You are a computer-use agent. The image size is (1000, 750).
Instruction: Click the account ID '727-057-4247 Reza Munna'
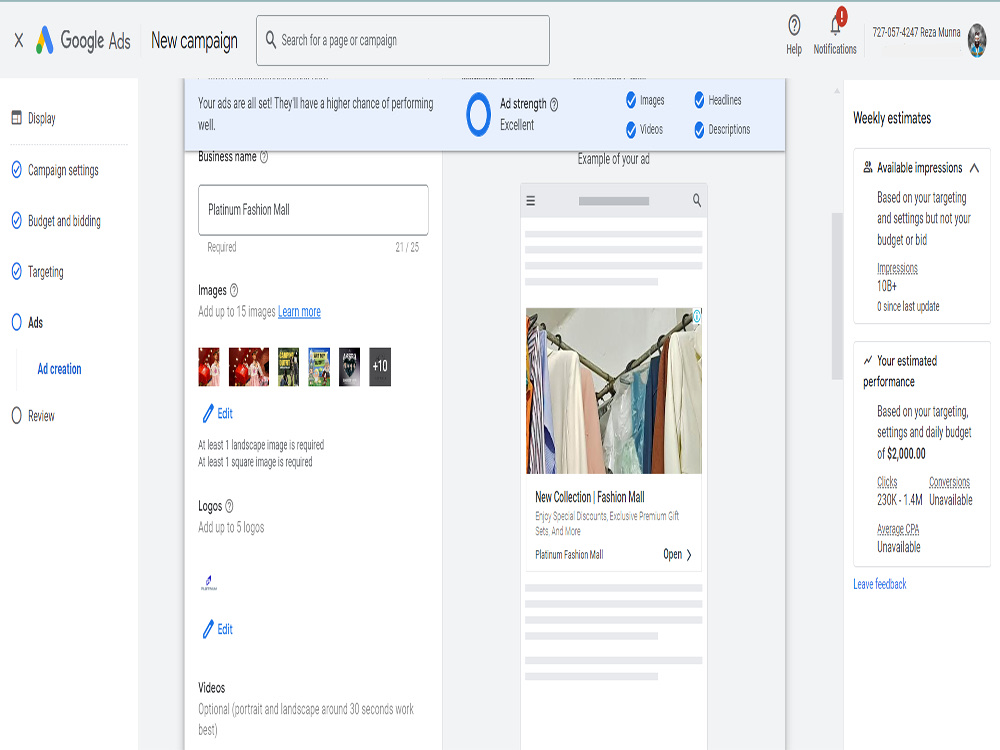click(x=916, y=33)
